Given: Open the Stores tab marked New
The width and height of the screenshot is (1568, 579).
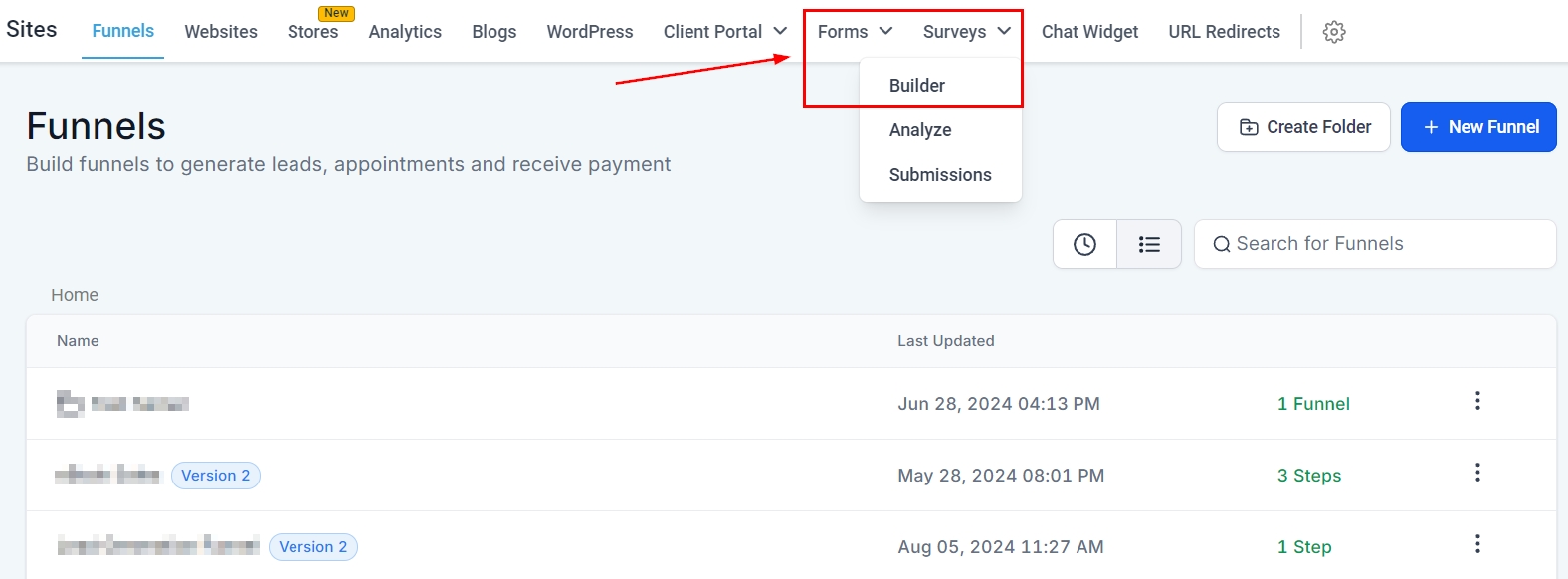Looking at the screenshot, I should 312,32.
